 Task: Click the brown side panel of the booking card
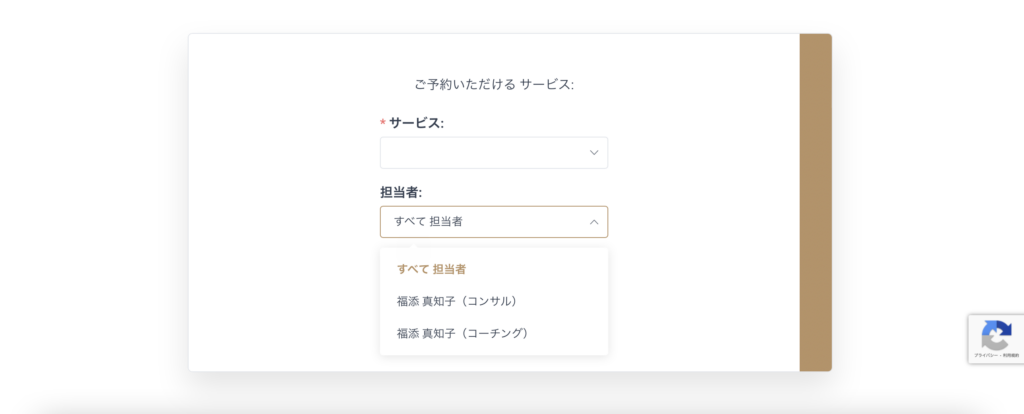click(815, 202)
